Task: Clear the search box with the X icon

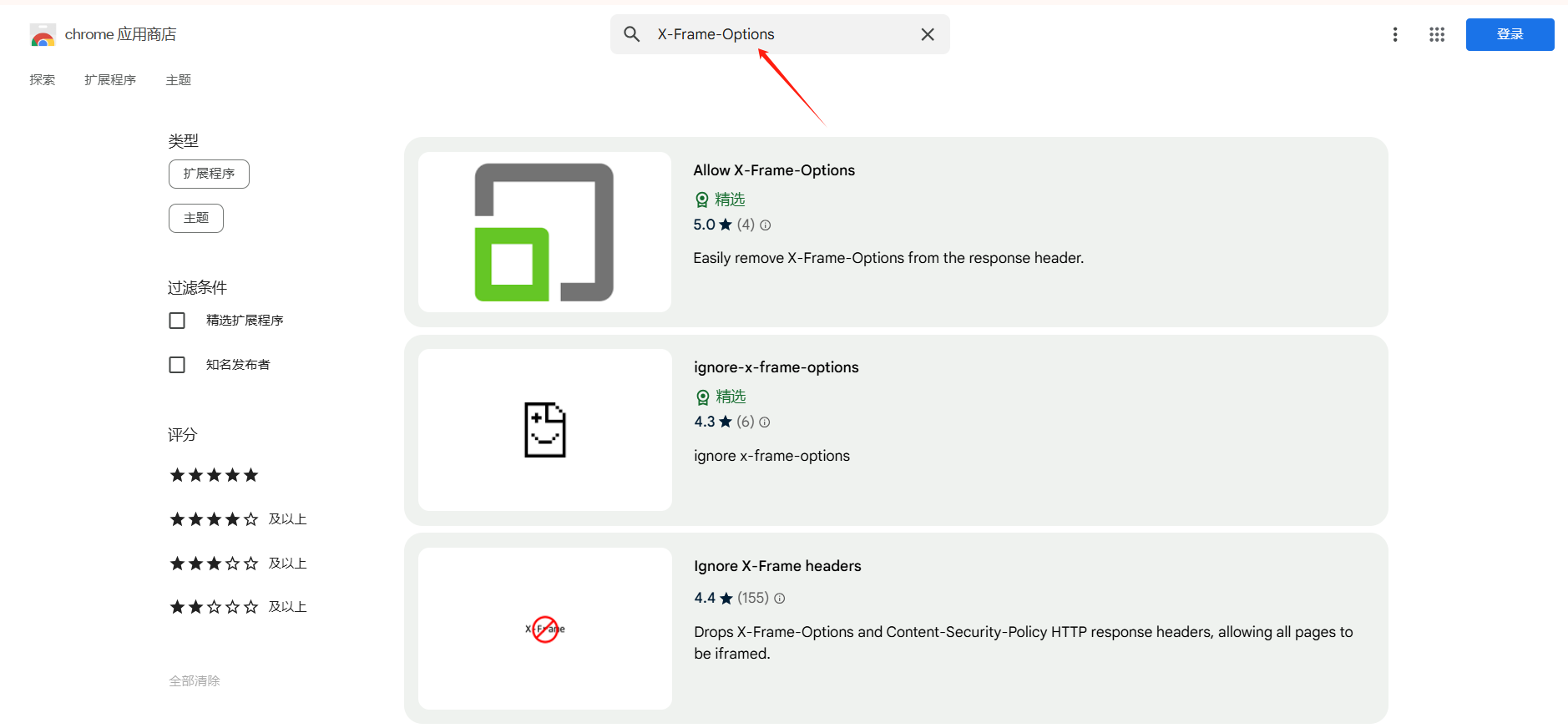Action: 928,34
